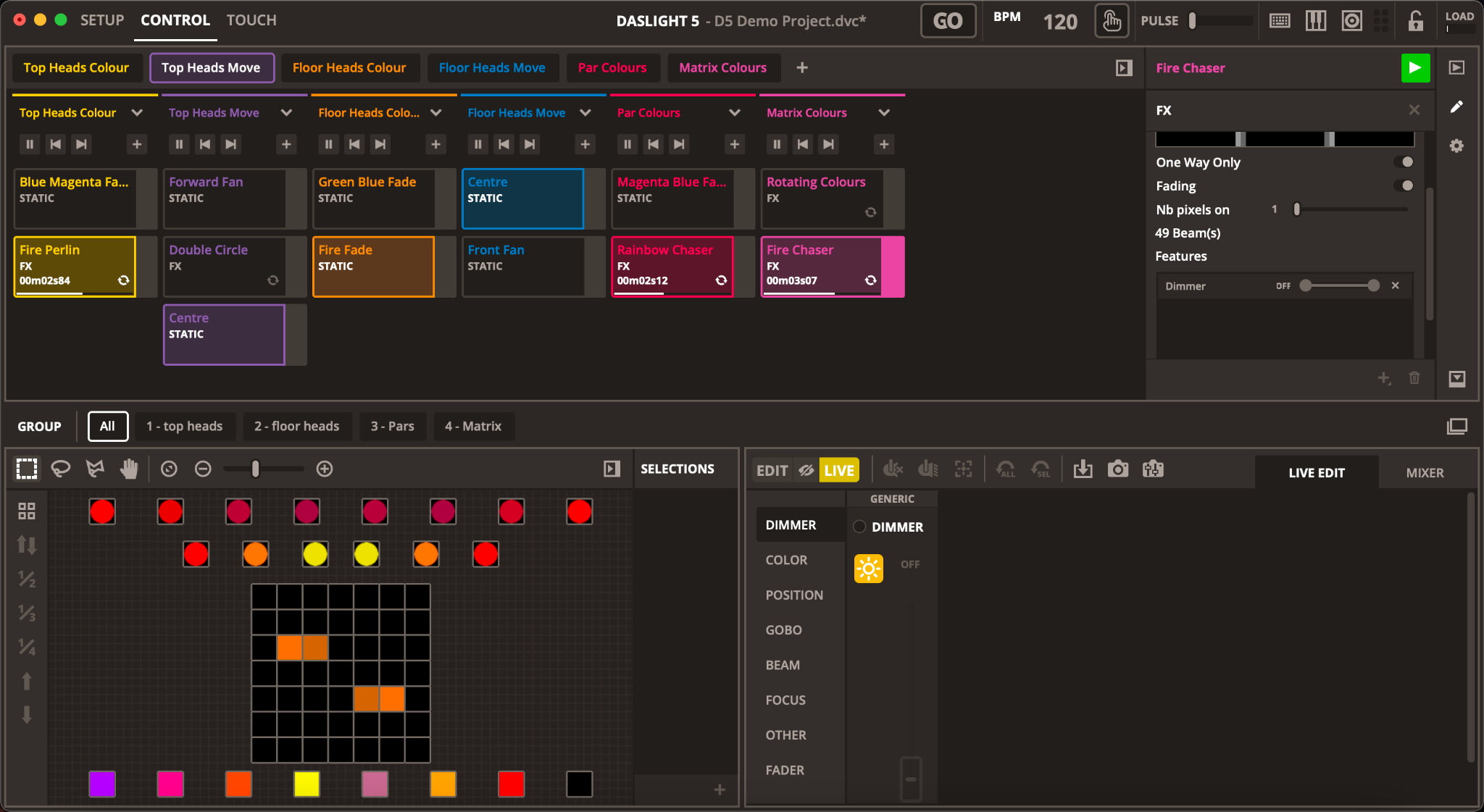The image size is (1484, 812).
Task: Activate the hand pan tool
Action: [129, 469]
